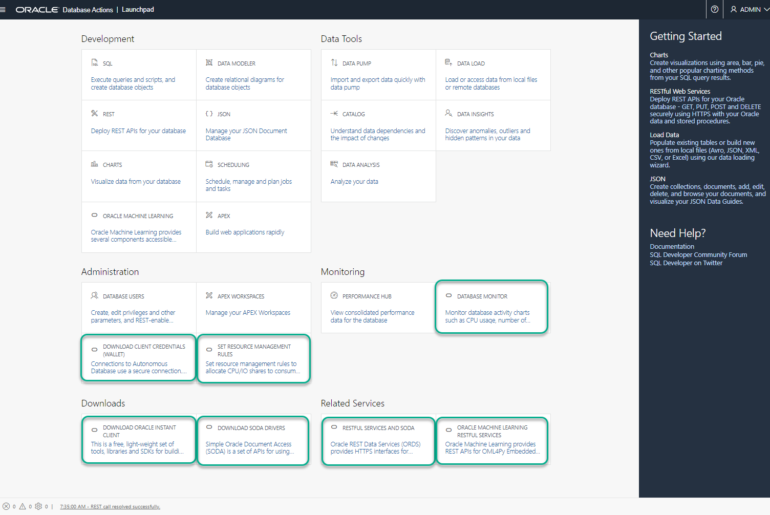This screenshot has width=770, height=515.
Task: Open 'Analyze your data' link
Action: (354, 182)
